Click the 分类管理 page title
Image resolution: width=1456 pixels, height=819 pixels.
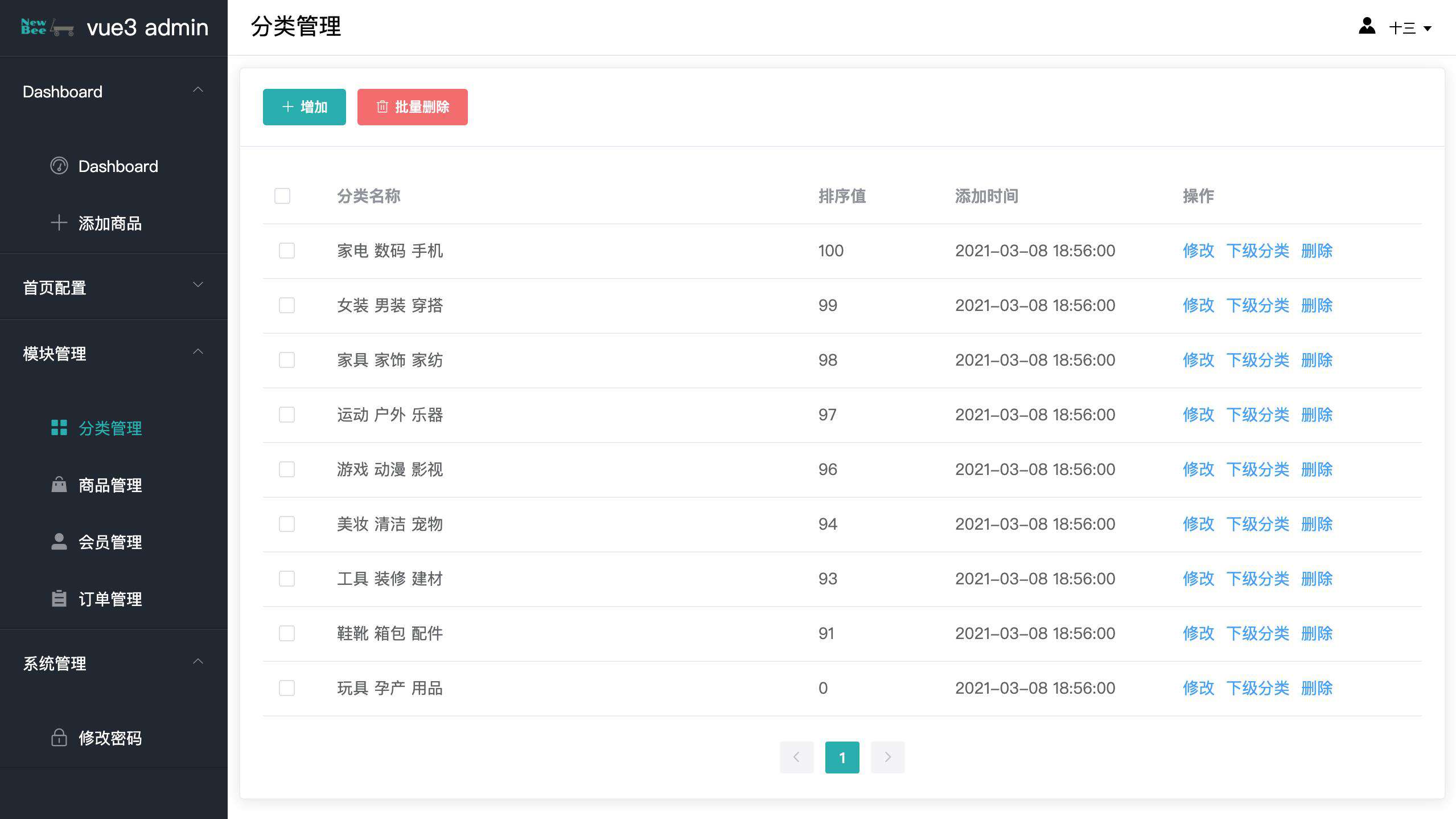296,27
